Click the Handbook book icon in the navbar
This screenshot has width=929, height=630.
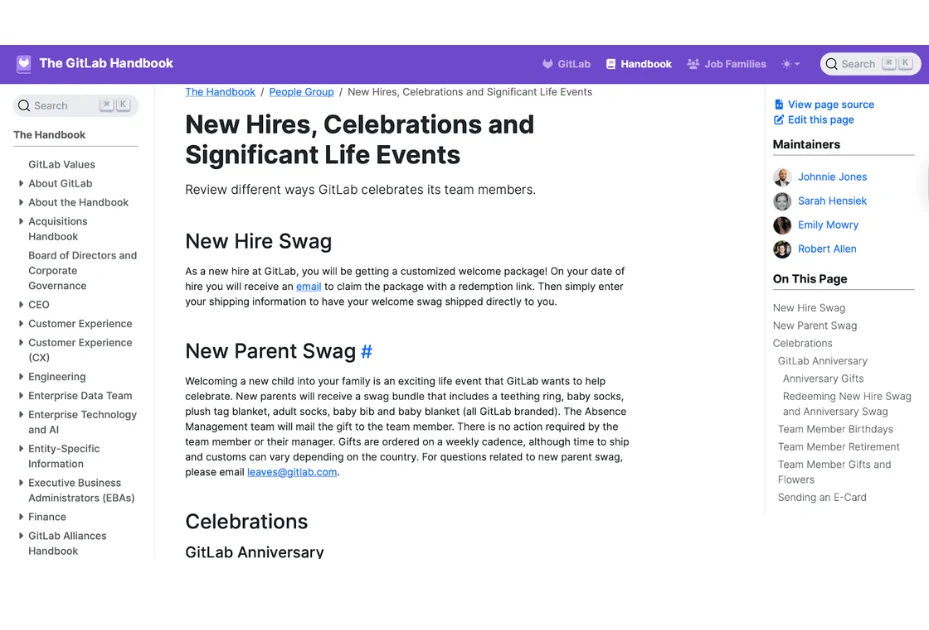point(611,64)
